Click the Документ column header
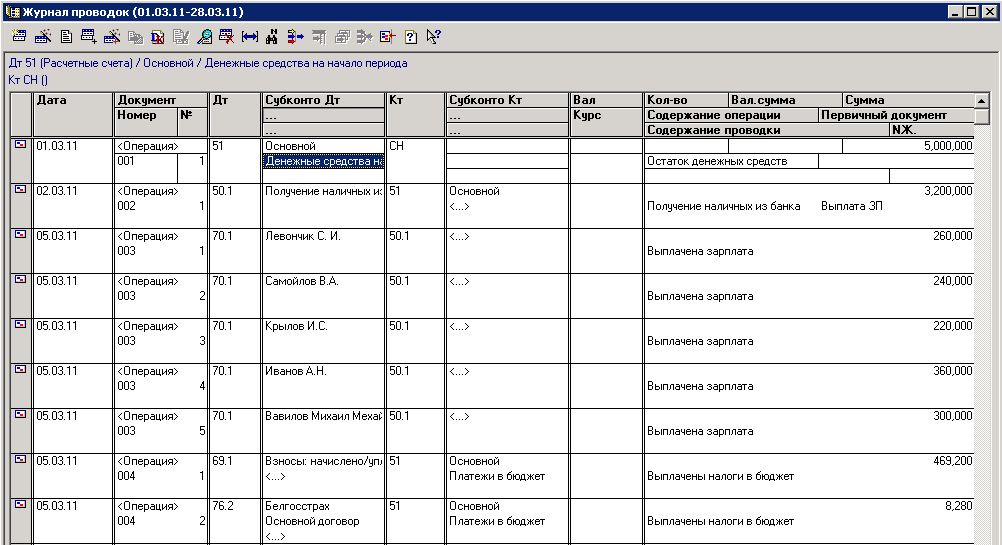Screen dimensions: 1002x545 161,100
